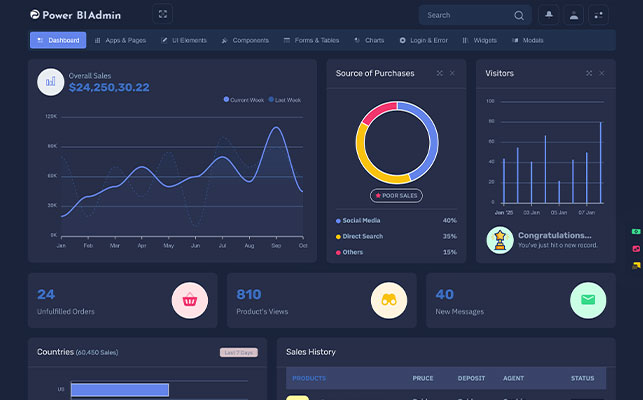Expand the Forms & Tables menu
This screenshot has width=643, height=400.
pyautogui.click(x=311, y=40)
